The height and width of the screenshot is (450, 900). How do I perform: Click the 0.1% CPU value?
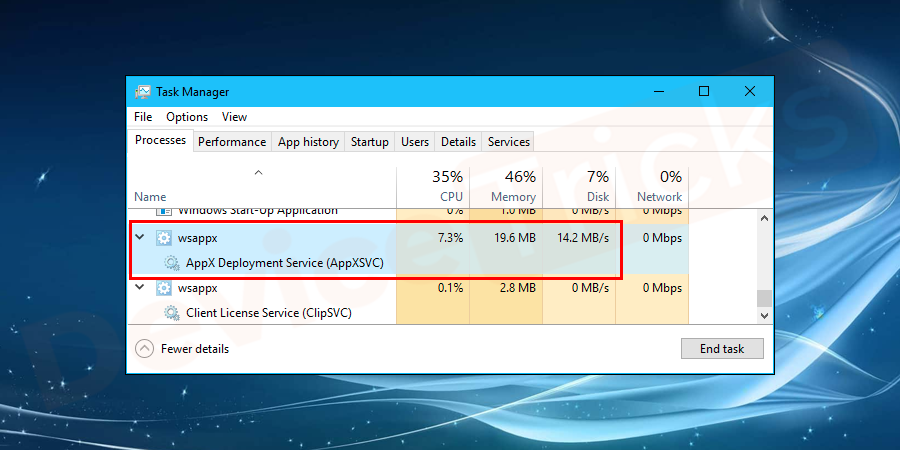[450, 288]
